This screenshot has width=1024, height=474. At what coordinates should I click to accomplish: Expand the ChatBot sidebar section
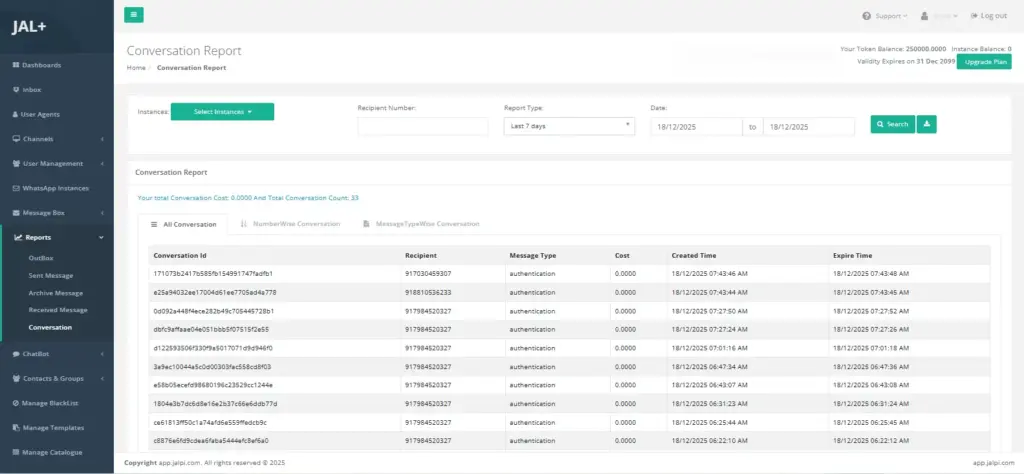(36, 353)
